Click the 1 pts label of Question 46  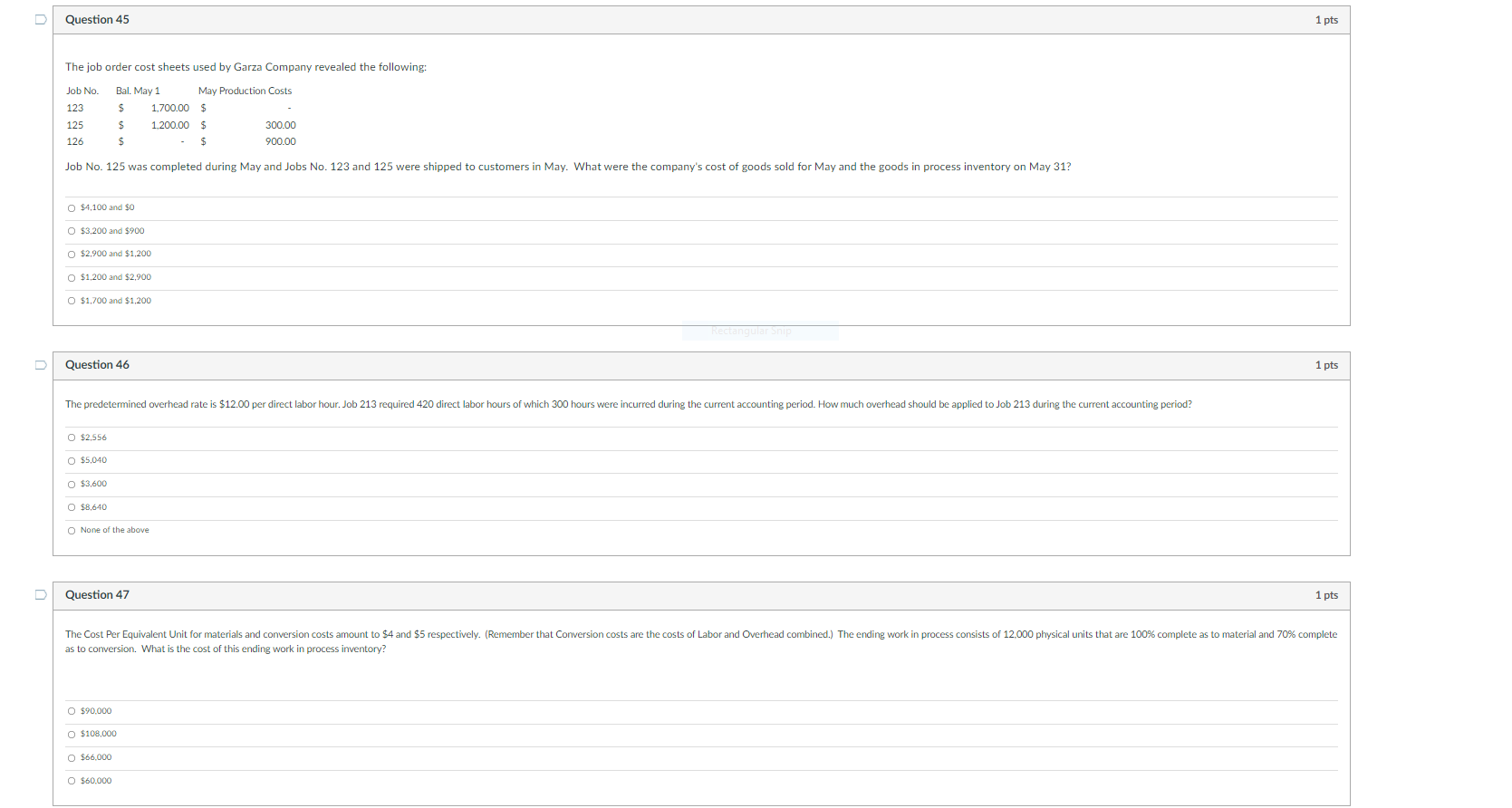1326,365
